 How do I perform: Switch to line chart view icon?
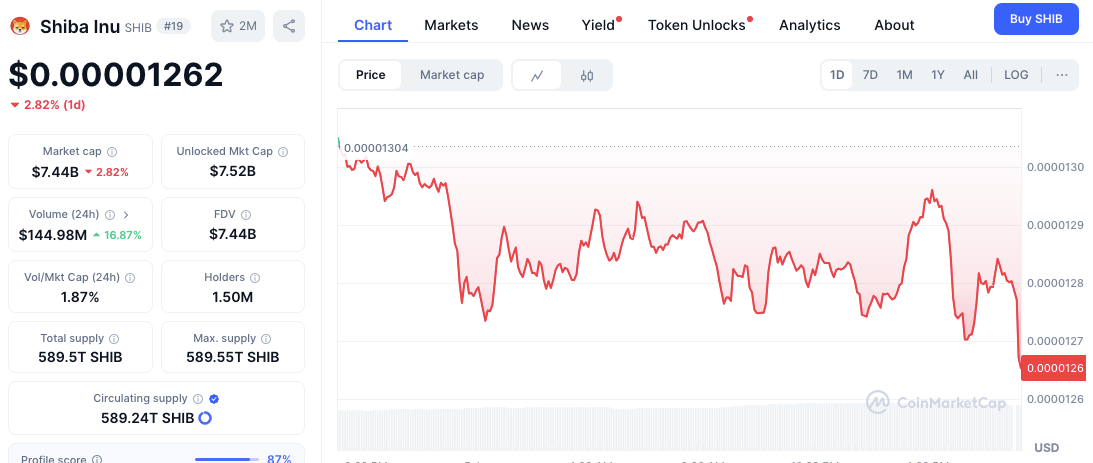pos(537,75)
